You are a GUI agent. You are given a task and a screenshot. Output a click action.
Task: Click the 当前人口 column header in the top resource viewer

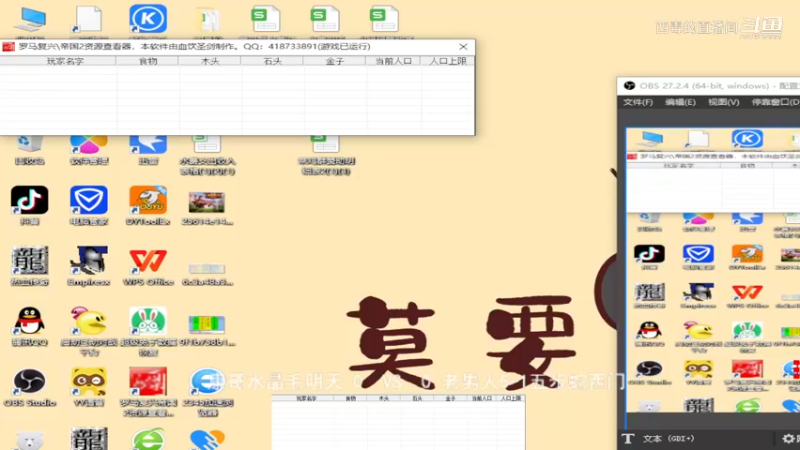(x=393, y=61)
